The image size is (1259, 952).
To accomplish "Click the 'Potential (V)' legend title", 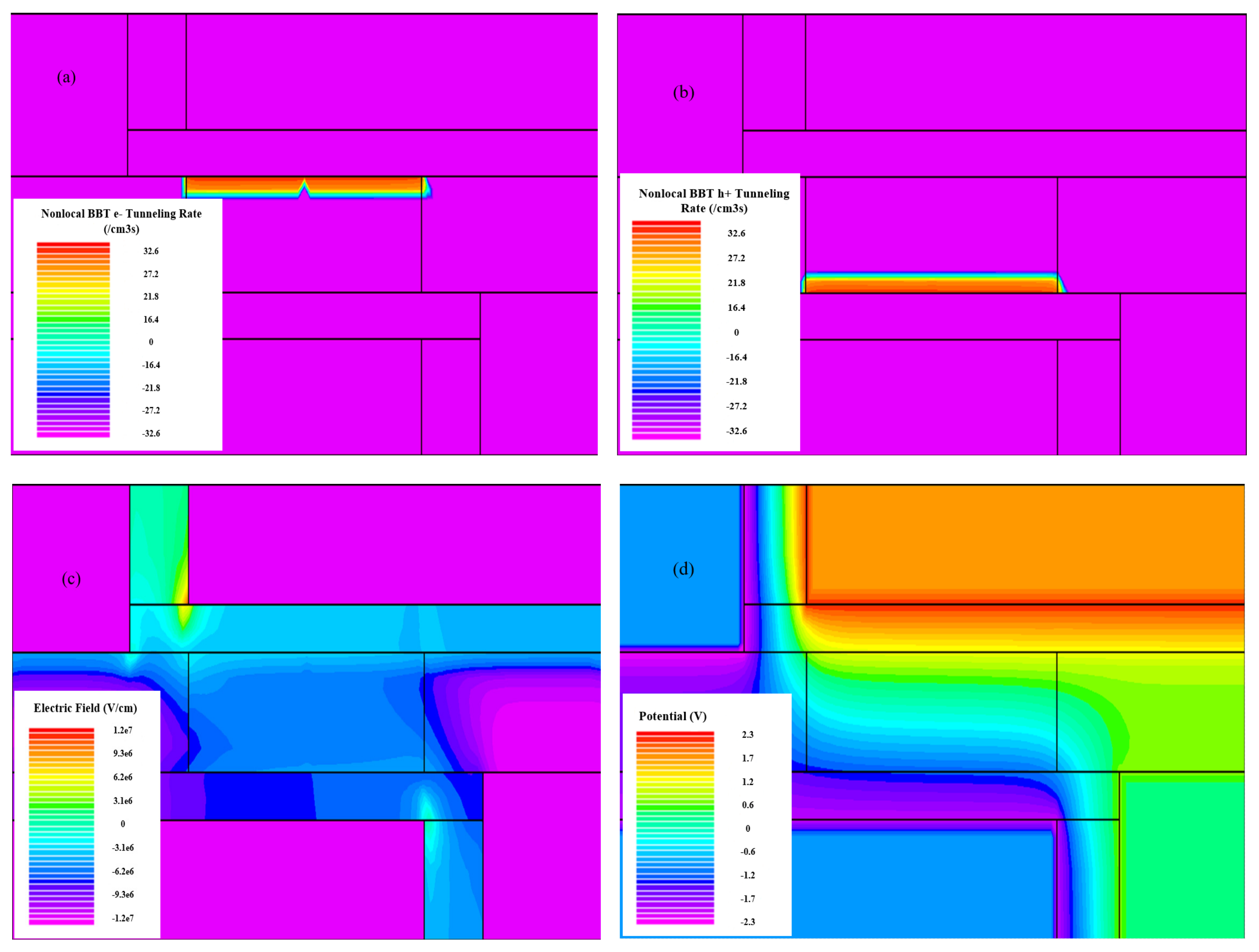I will [x=672, y=716].
